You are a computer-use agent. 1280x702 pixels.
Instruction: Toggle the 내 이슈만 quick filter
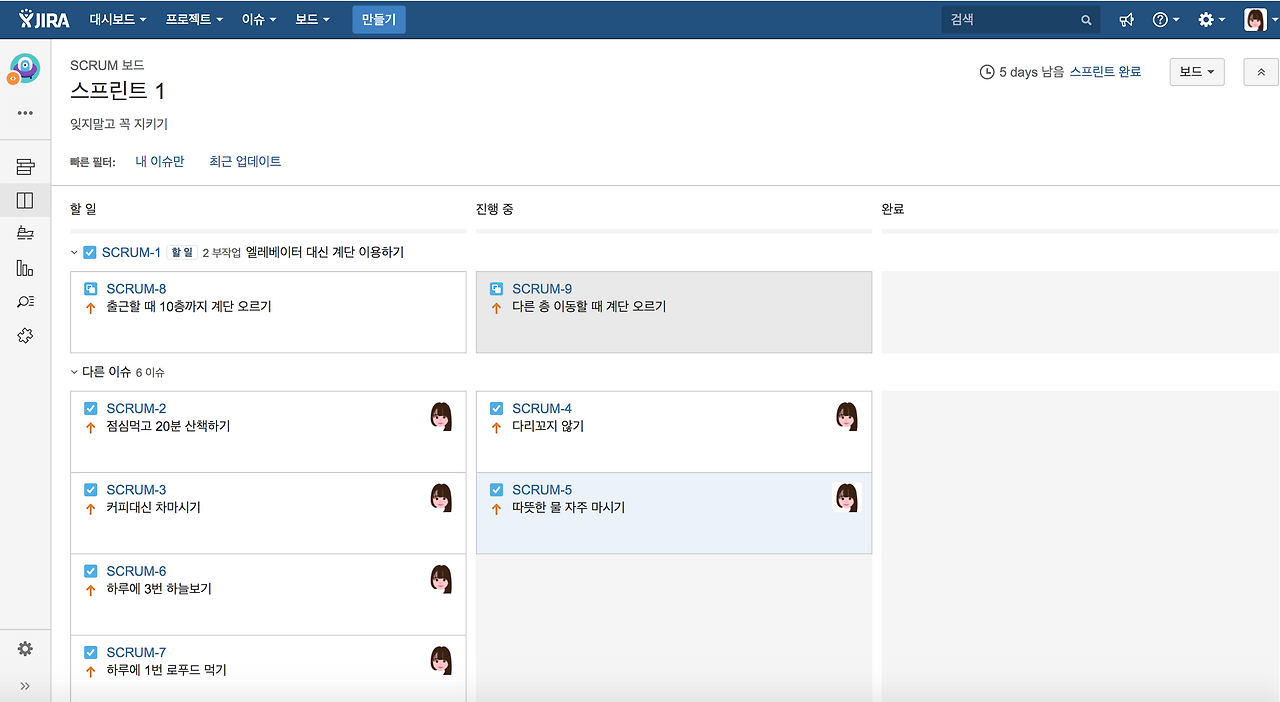click(160, 161)
